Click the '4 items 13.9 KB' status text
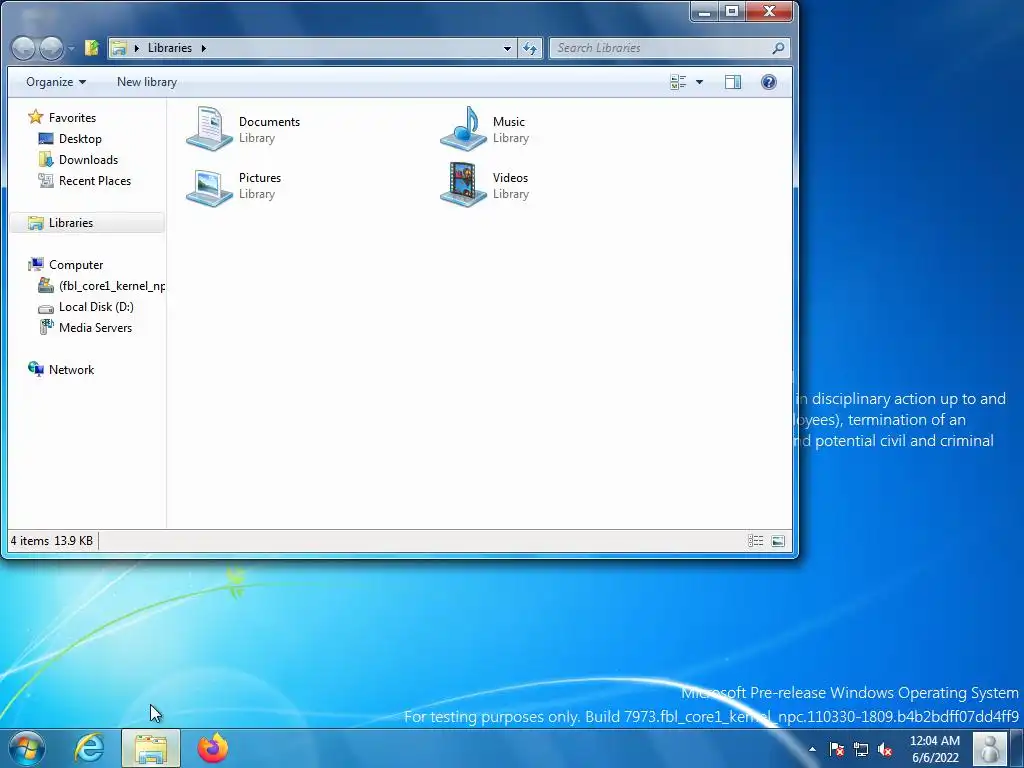The image size is (1024, 768). pyautogui.click(x=52, y=541)
